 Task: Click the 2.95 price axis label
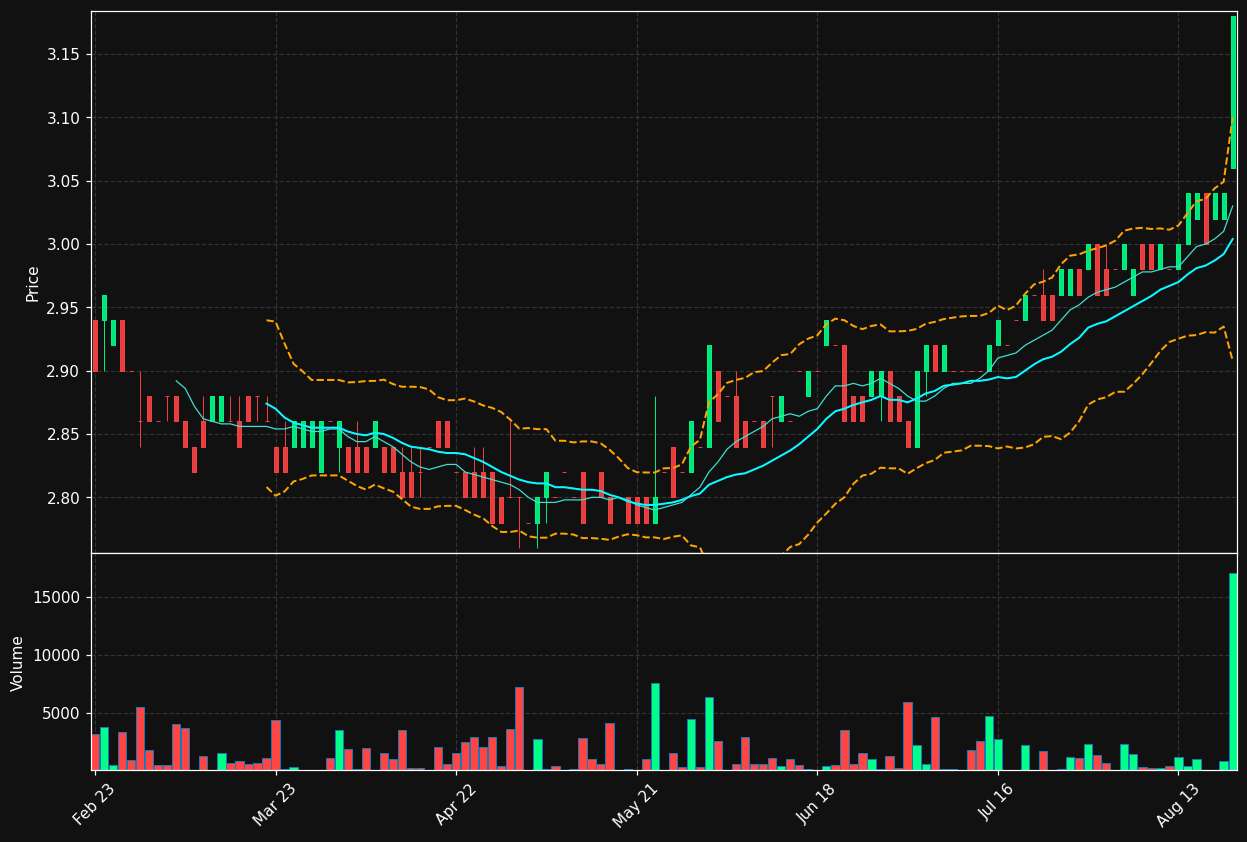point(63,308)
